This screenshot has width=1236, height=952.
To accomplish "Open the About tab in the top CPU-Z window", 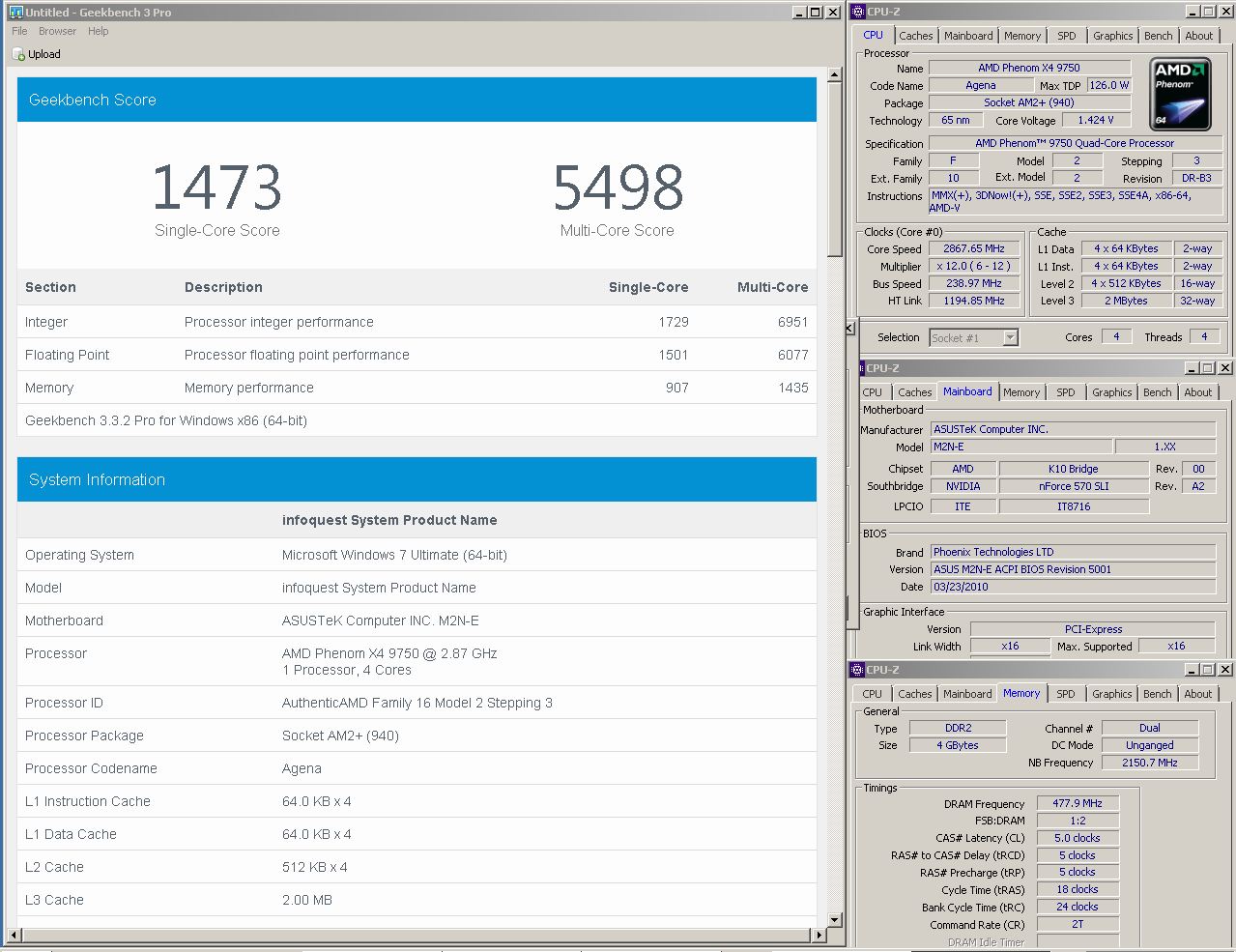I will coord(1198,36).
